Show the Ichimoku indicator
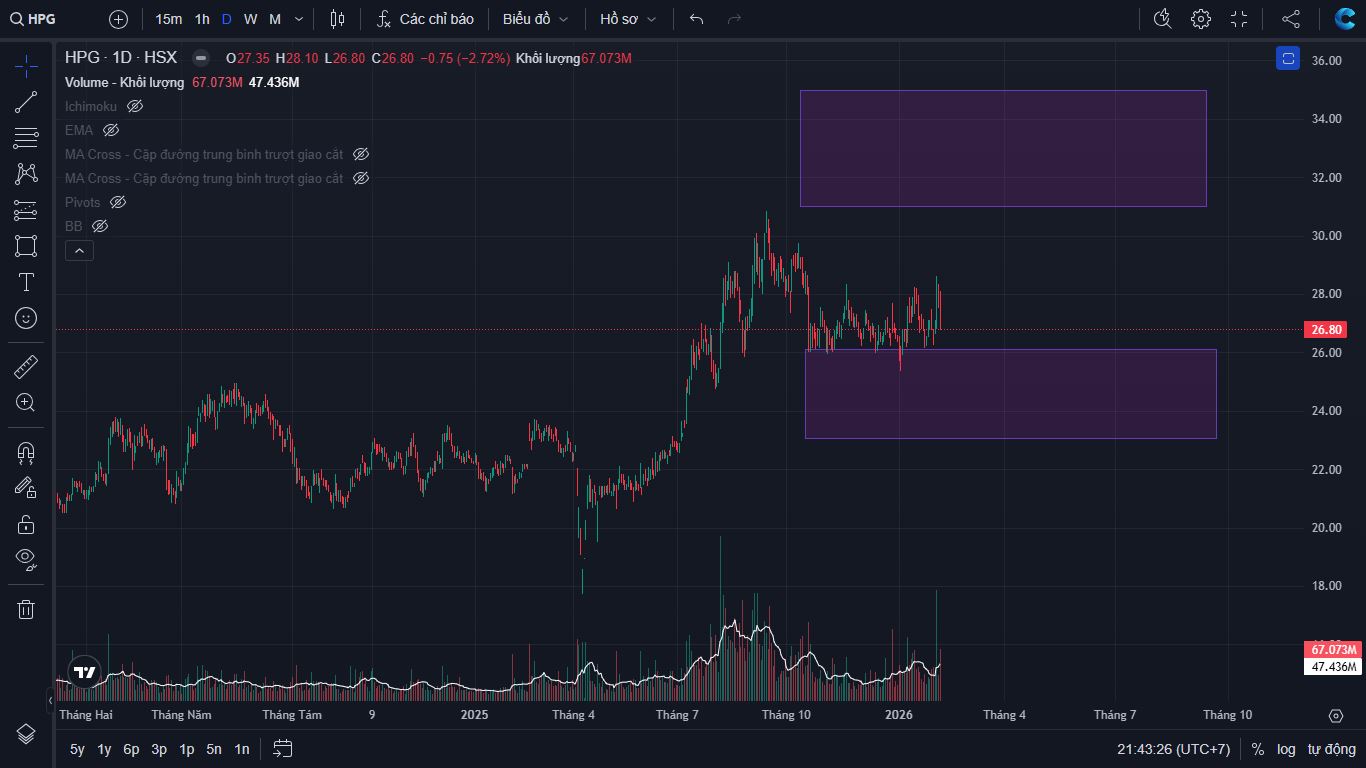This screenshot has height=768, width=1366. point(135,106)
